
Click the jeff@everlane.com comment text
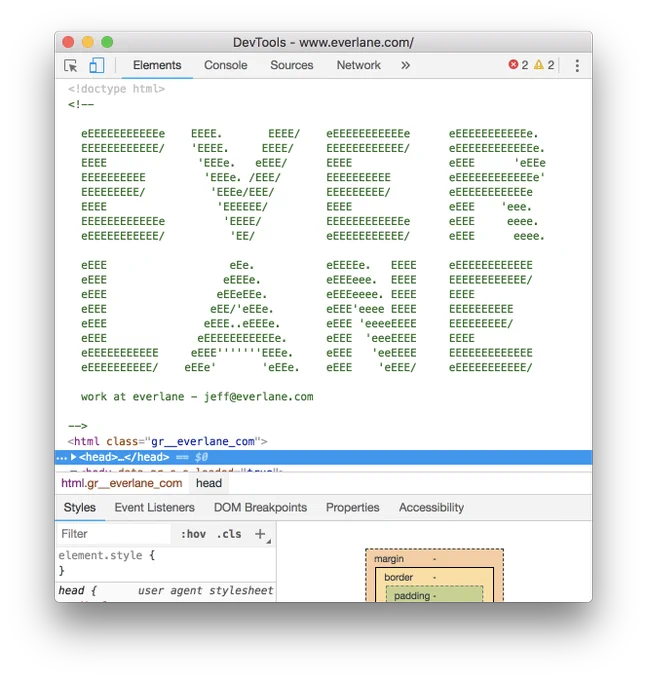point(258,397)
